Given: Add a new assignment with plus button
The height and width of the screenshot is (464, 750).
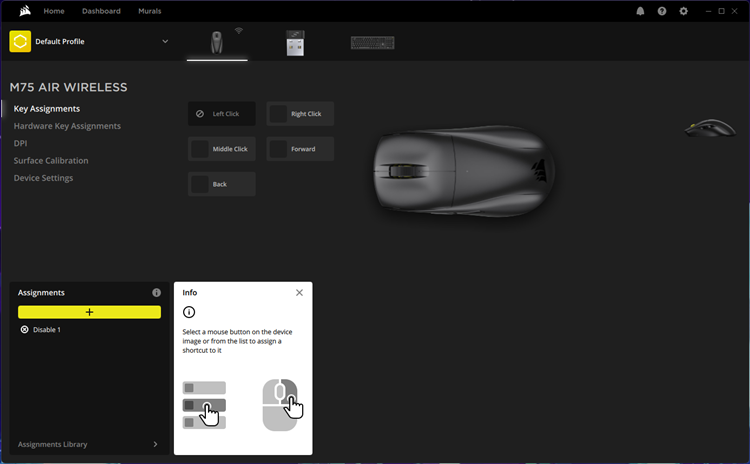Looking at the screenshot, I should point(89,312).
